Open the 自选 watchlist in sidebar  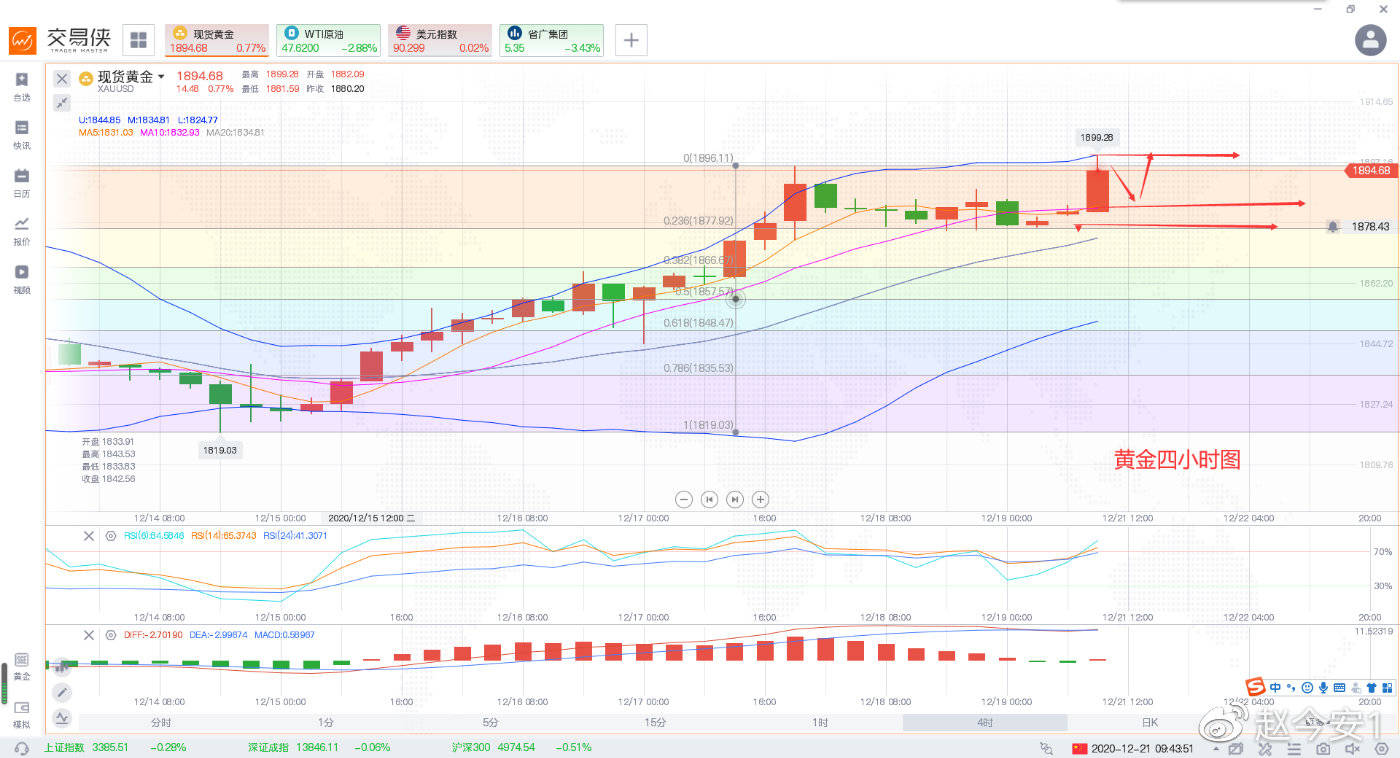point(21,86)
